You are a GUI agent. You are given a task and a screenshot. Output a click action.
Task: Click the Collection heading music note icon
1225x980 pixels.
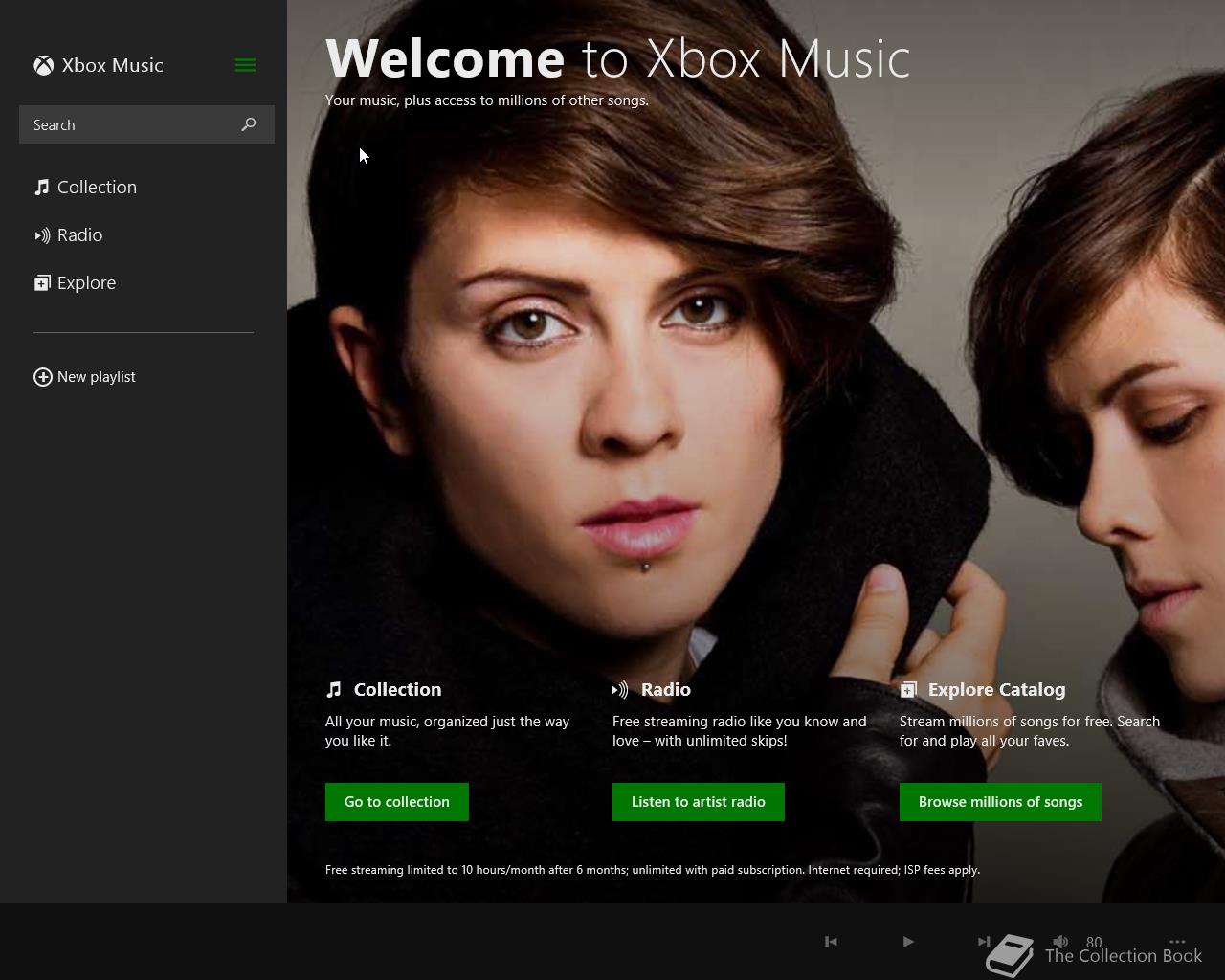(334, 689)
